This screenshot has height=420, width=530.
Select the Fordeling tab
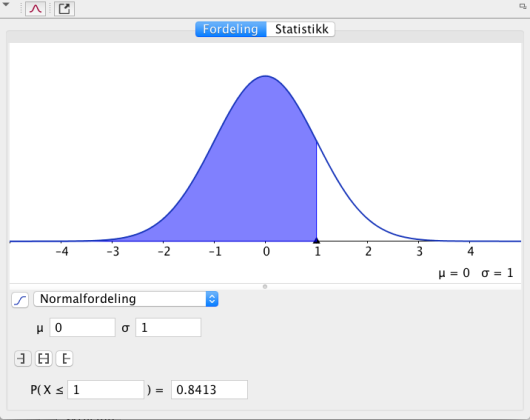(x=231, y=29)
